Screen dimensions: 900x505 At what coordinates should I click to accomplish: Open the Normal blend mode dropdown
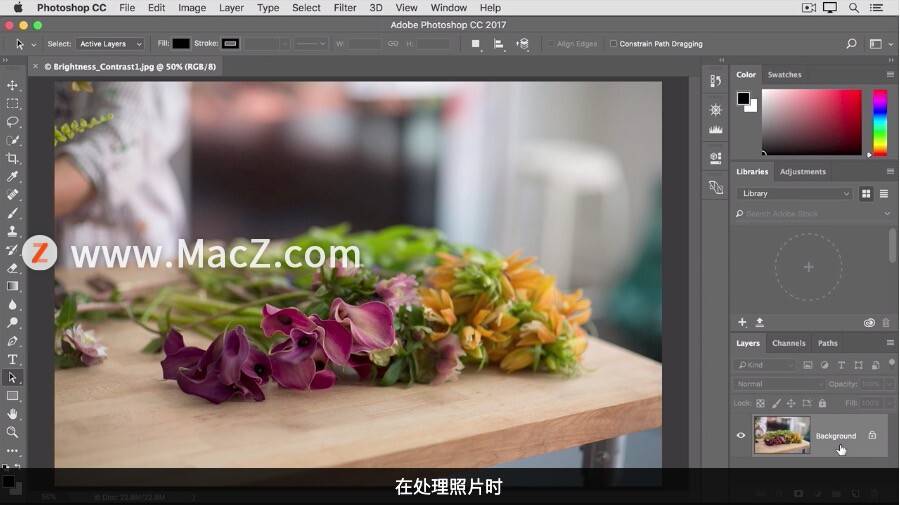(x=778, y=384)
